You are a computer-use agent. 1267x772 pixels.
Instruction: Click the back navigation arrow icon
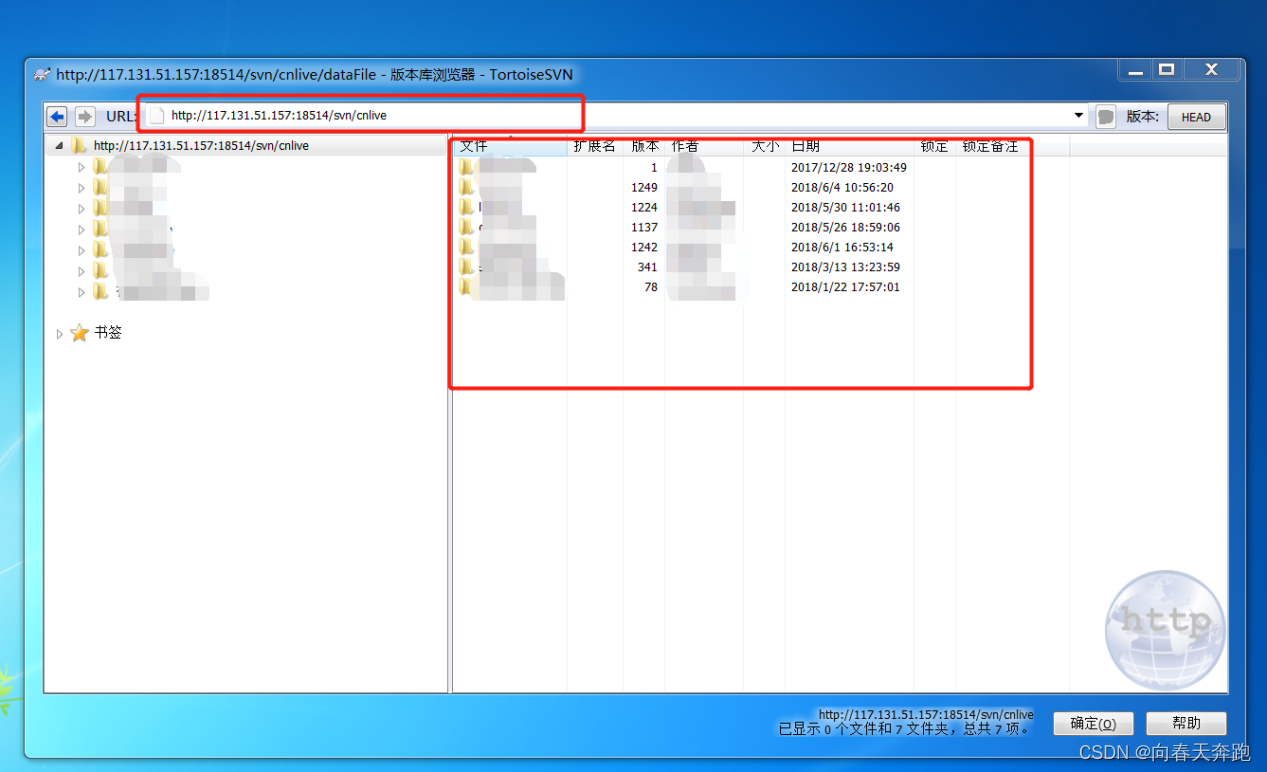[x=57, y=116]
